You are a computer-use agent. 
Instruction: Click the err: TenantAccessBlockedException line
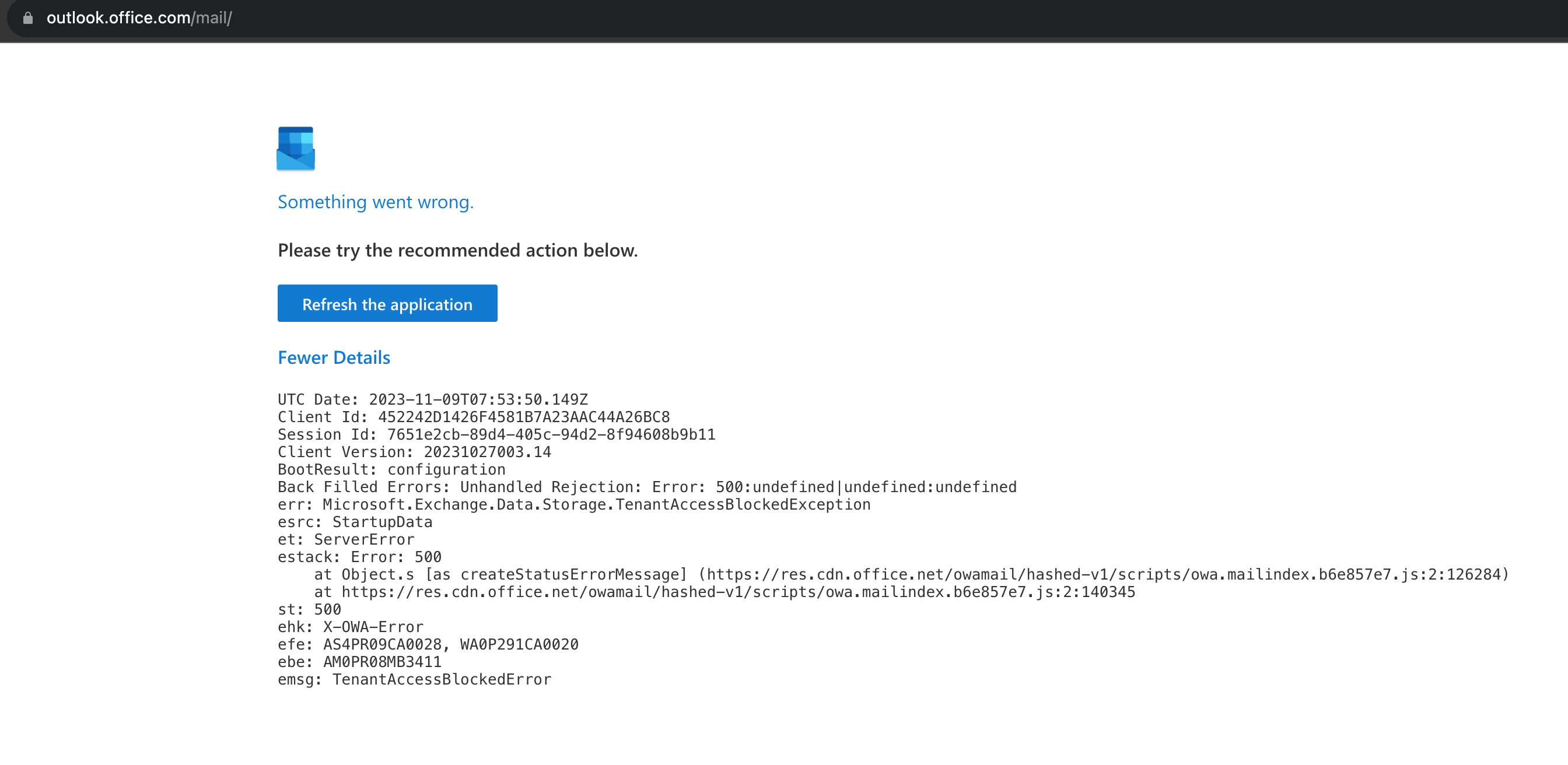click(x=574, y=505)
